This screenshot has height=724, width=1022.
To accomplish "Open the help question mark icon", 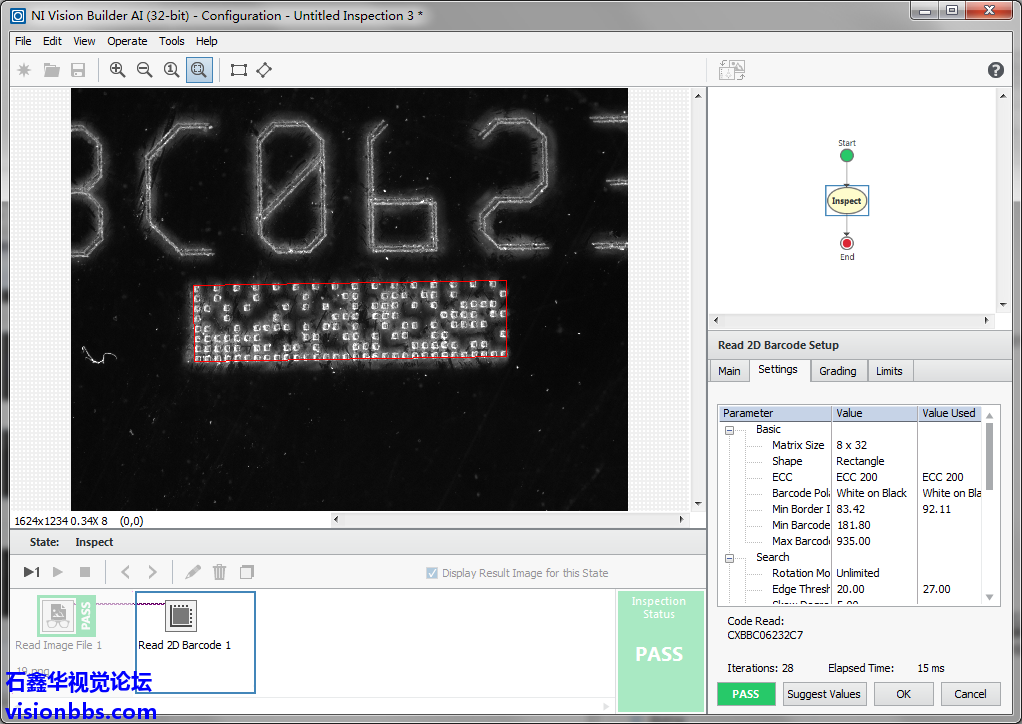I will tap(995, 70).
